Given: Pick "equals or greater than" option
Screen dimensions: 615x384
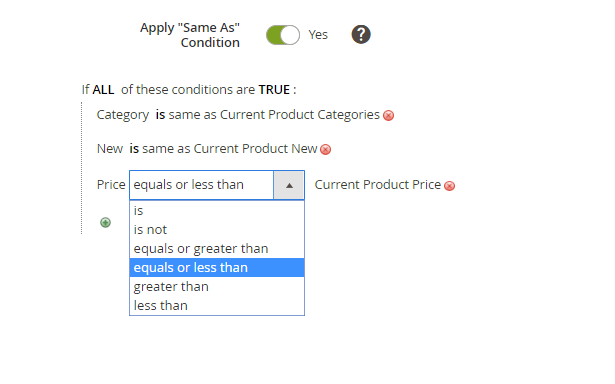Looking at the screenshot, I should click(x=217, y=249).
